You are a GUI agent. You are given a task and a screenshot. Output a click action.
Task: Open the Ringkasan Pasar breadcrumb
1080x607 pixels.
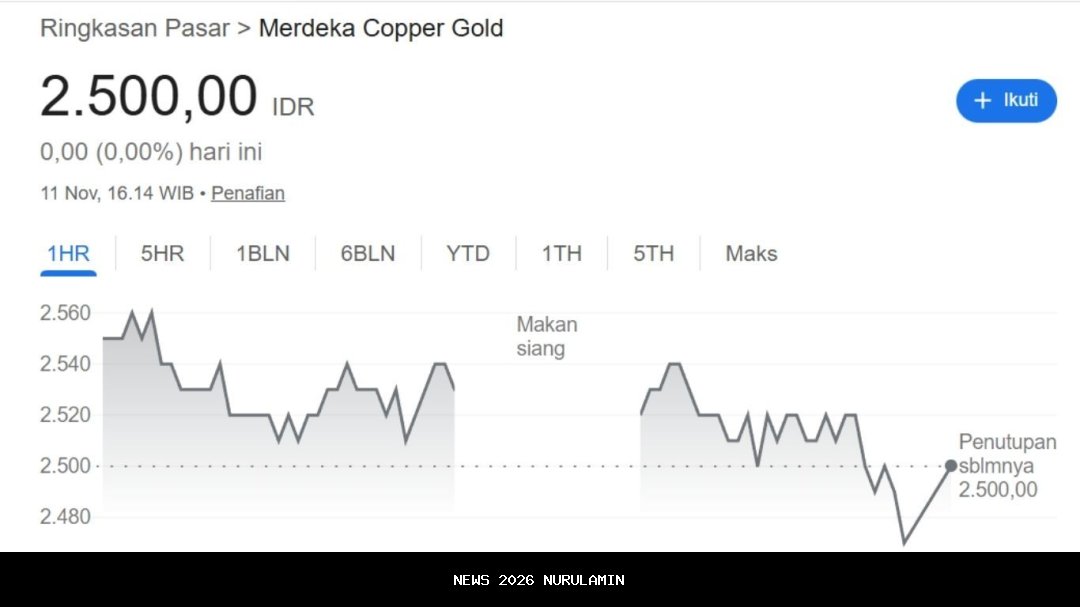click(133, 28)
